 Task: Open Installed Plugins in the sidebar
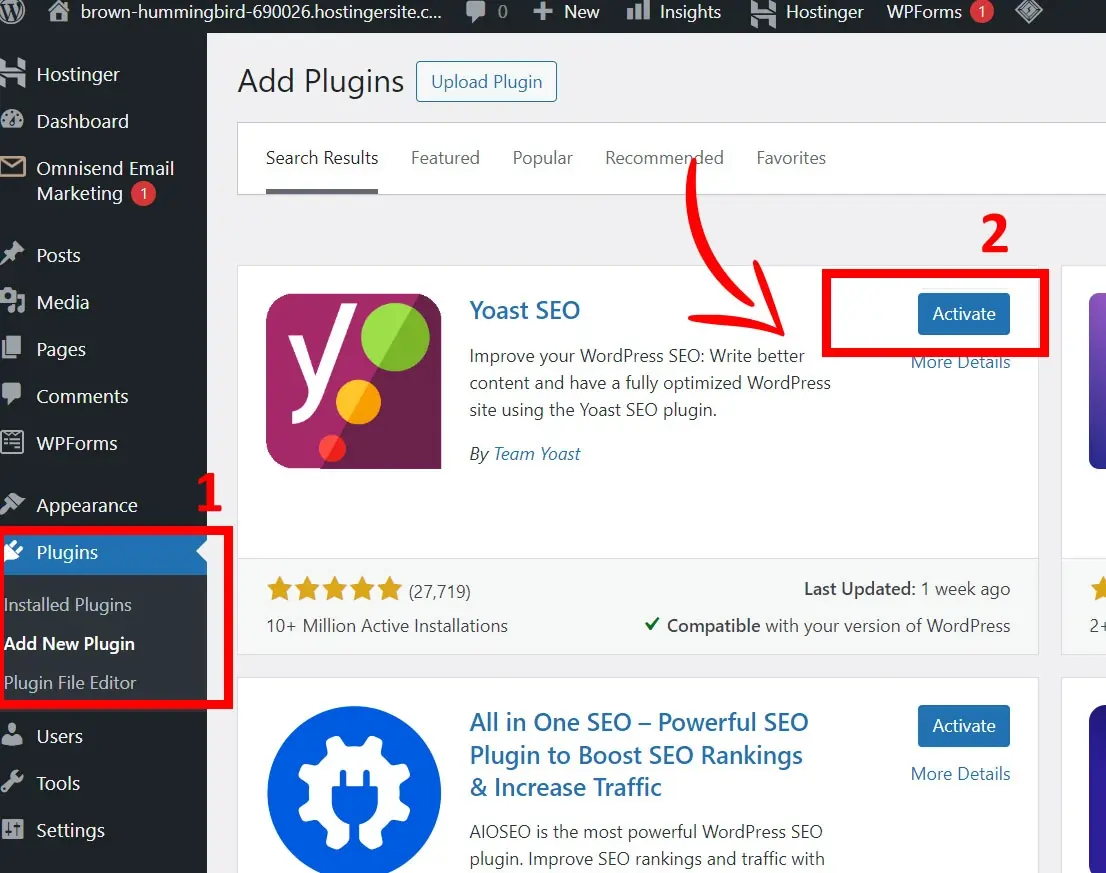click(x=68, y=605)
